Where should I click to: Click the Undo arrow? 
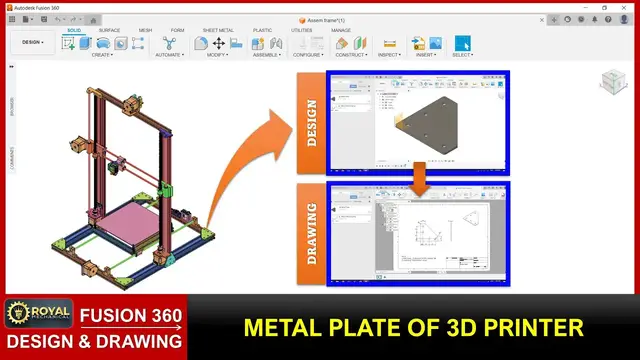59,19
